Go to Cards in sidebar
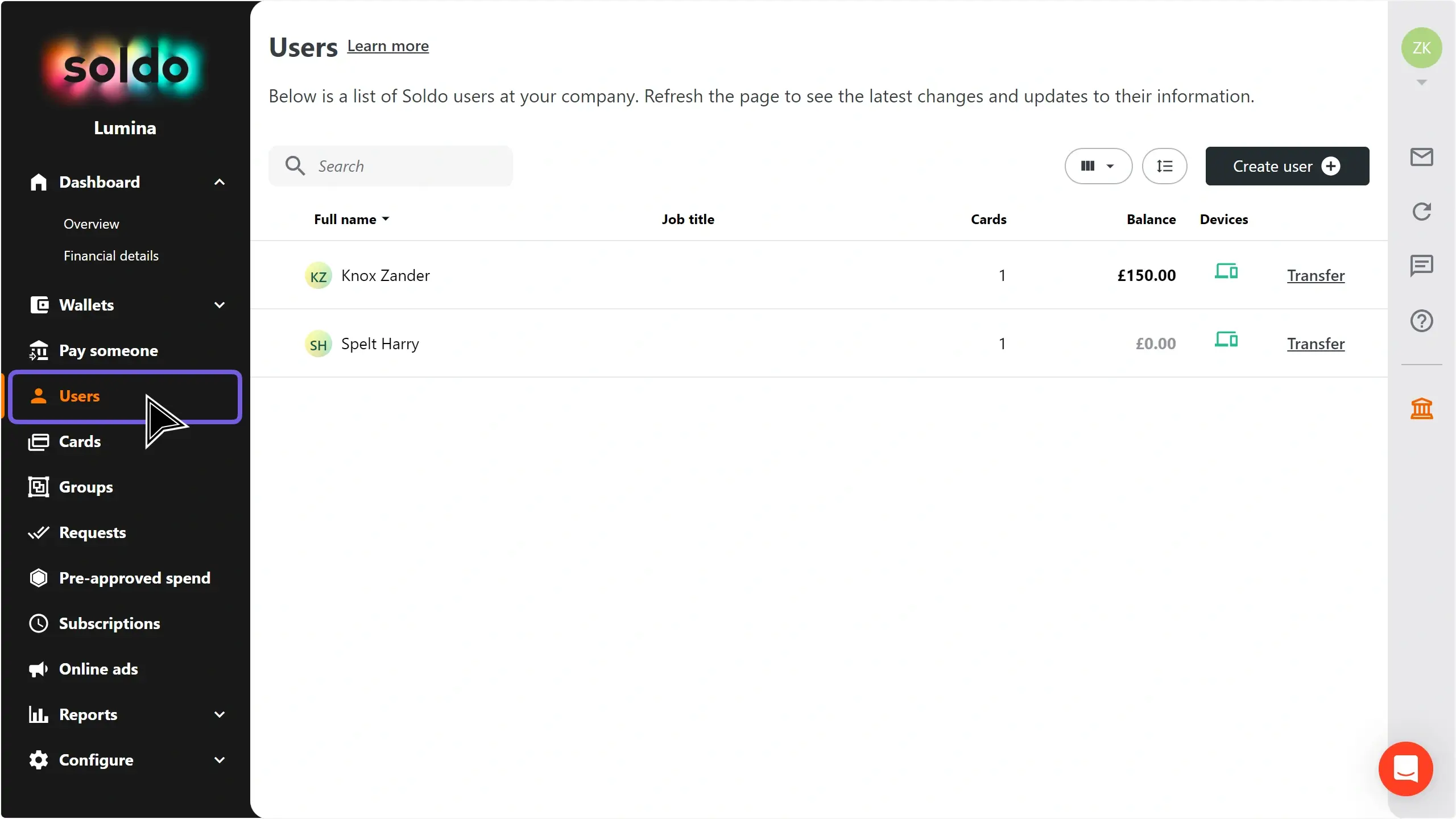 click(80, 441)
